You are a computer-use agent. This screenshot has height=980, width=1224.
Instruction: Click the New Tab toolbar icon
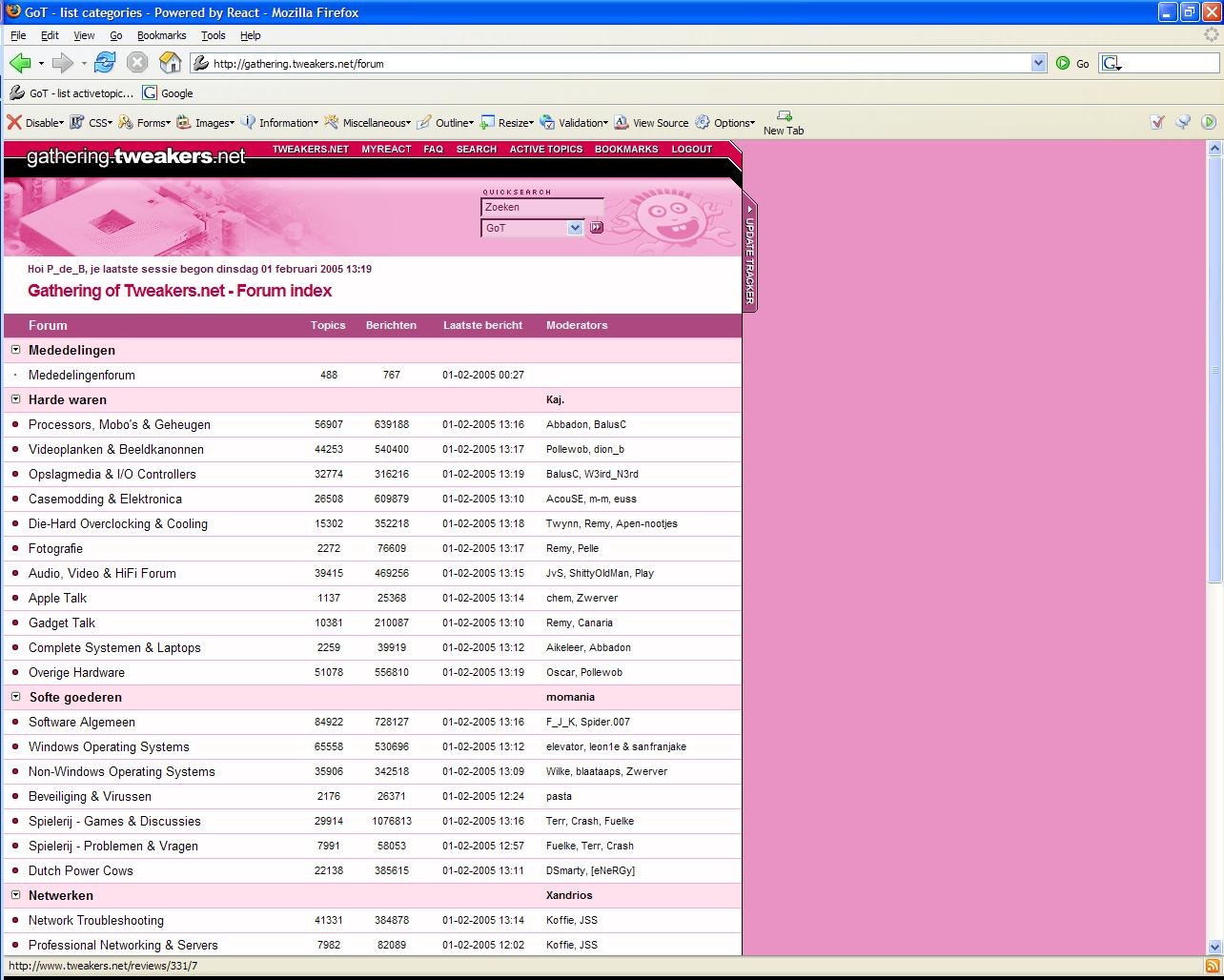pyautogui.click(x=784, y=123)
